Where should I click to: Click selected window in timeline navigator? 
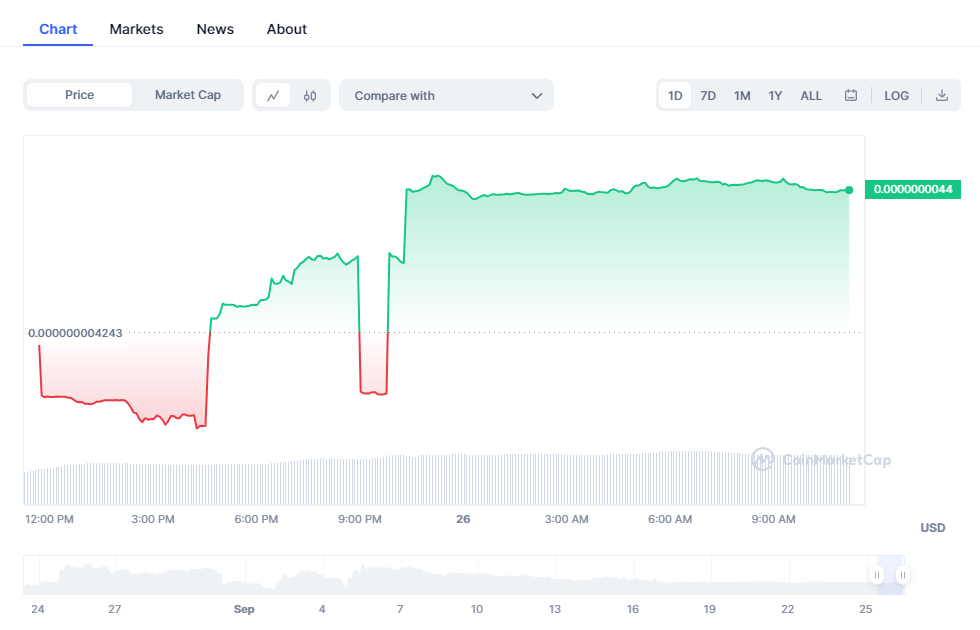pyautogui.click(x=890, y=575)
